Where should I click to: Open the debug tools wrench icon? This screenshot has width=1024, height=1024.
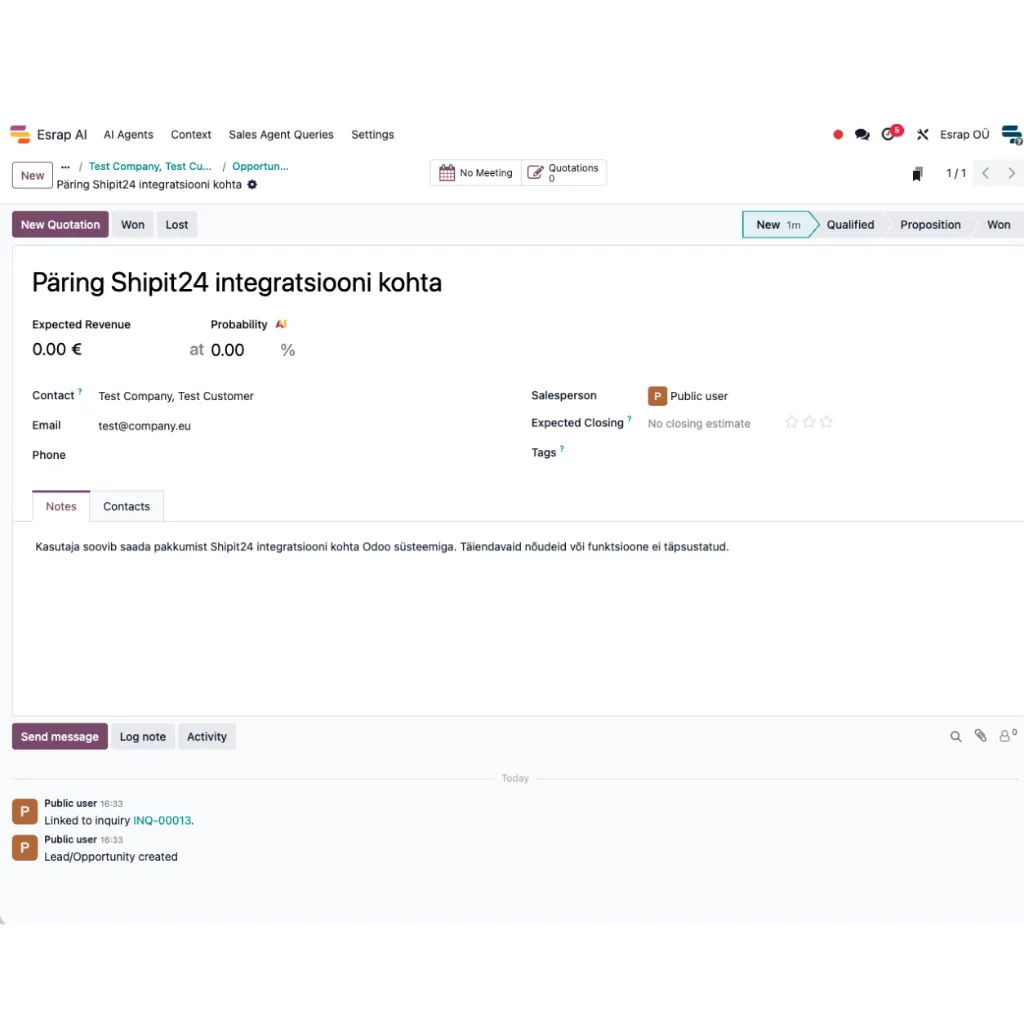(x=922, y=135)
